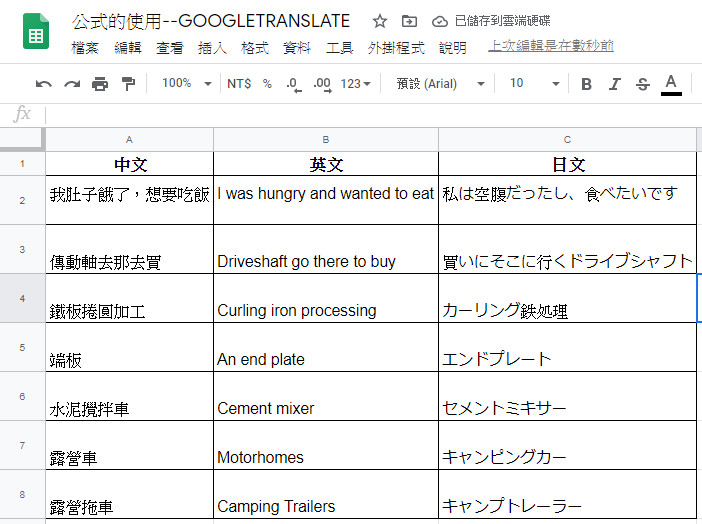The width and height of the screenshot is (702, 524).
Task: Redo the last action
Action: 72,84
